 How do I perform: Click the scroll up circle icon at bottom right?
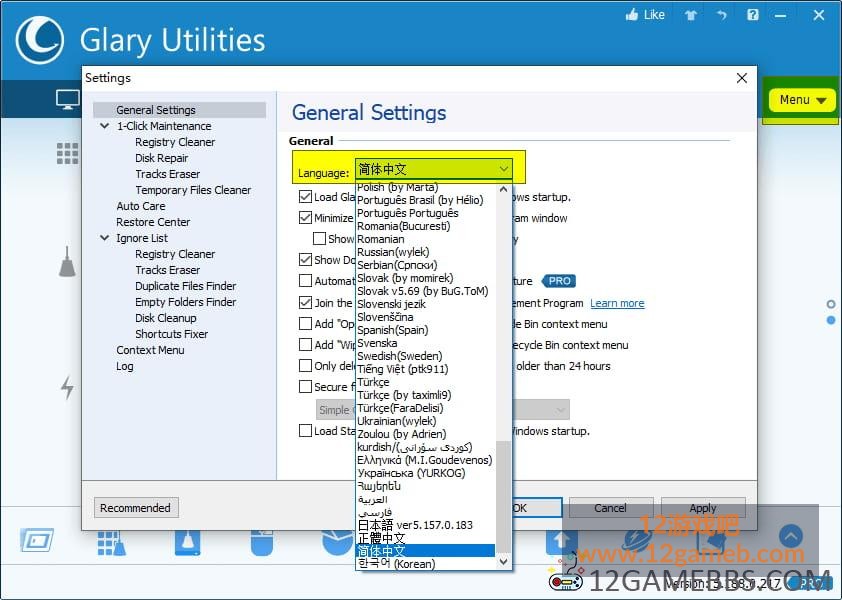point(790,536)
